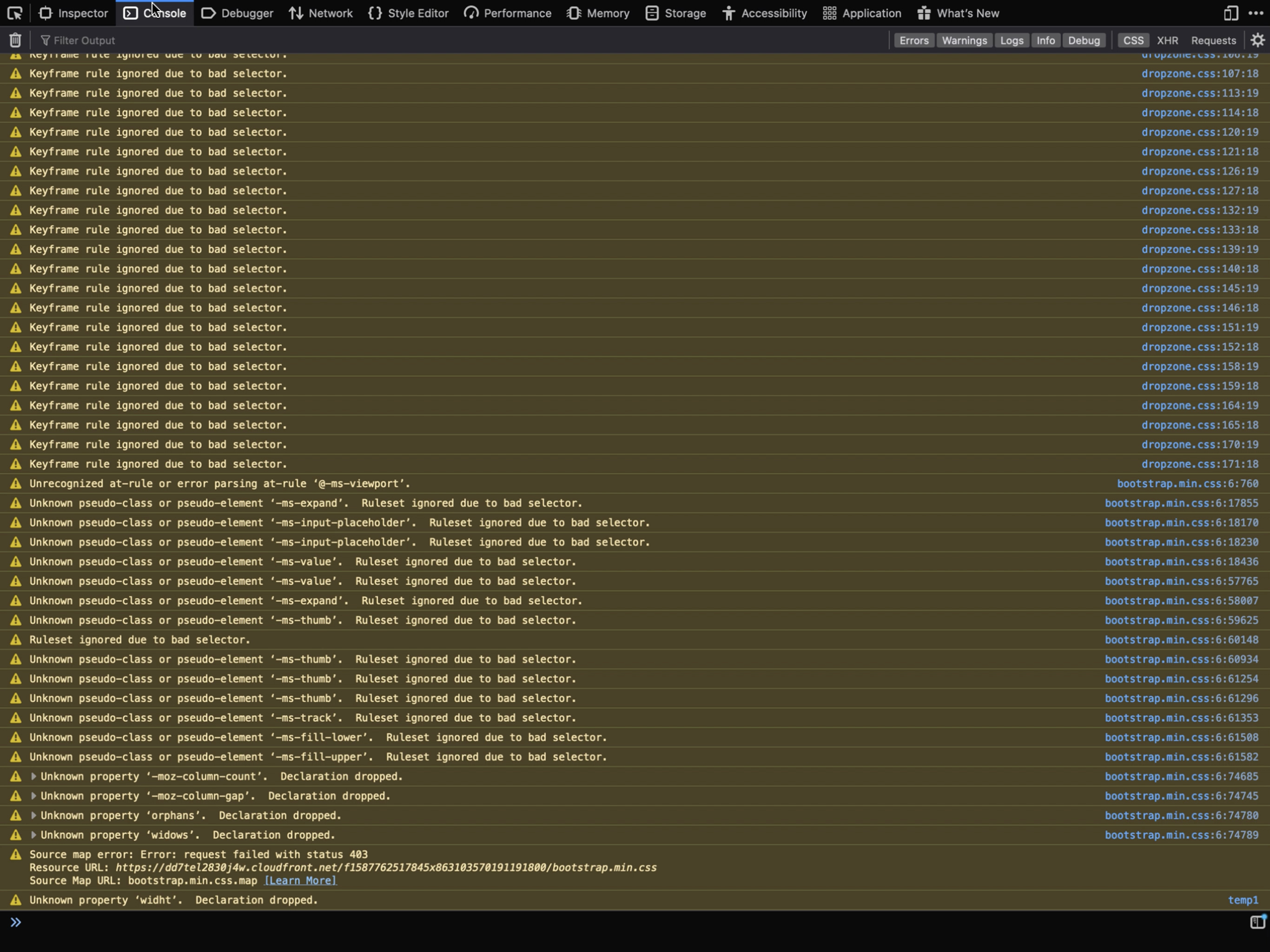Open source link bootstrap.min.css:6:18436

[1182, 562]
